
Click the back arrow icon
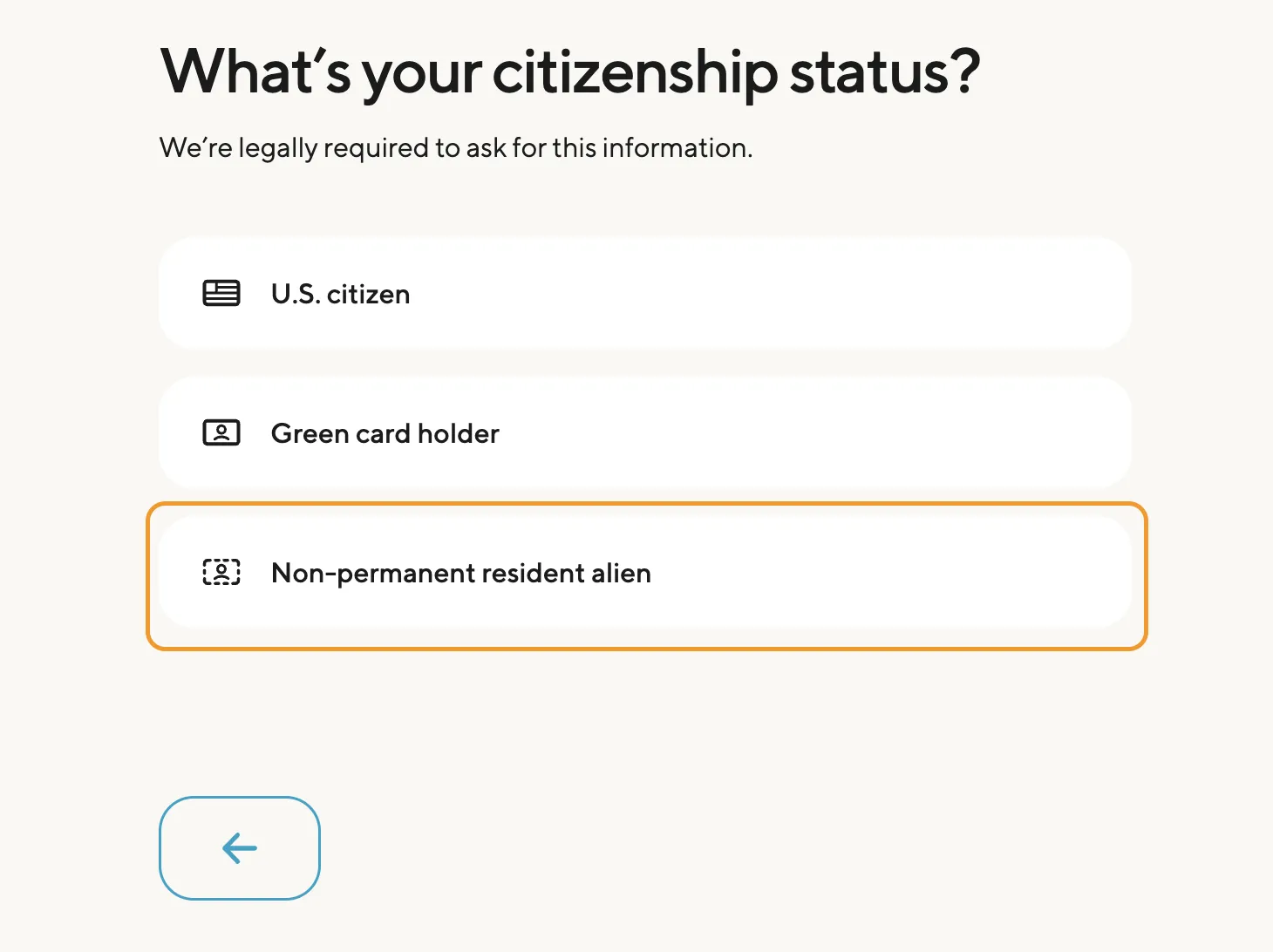point(238,848)
